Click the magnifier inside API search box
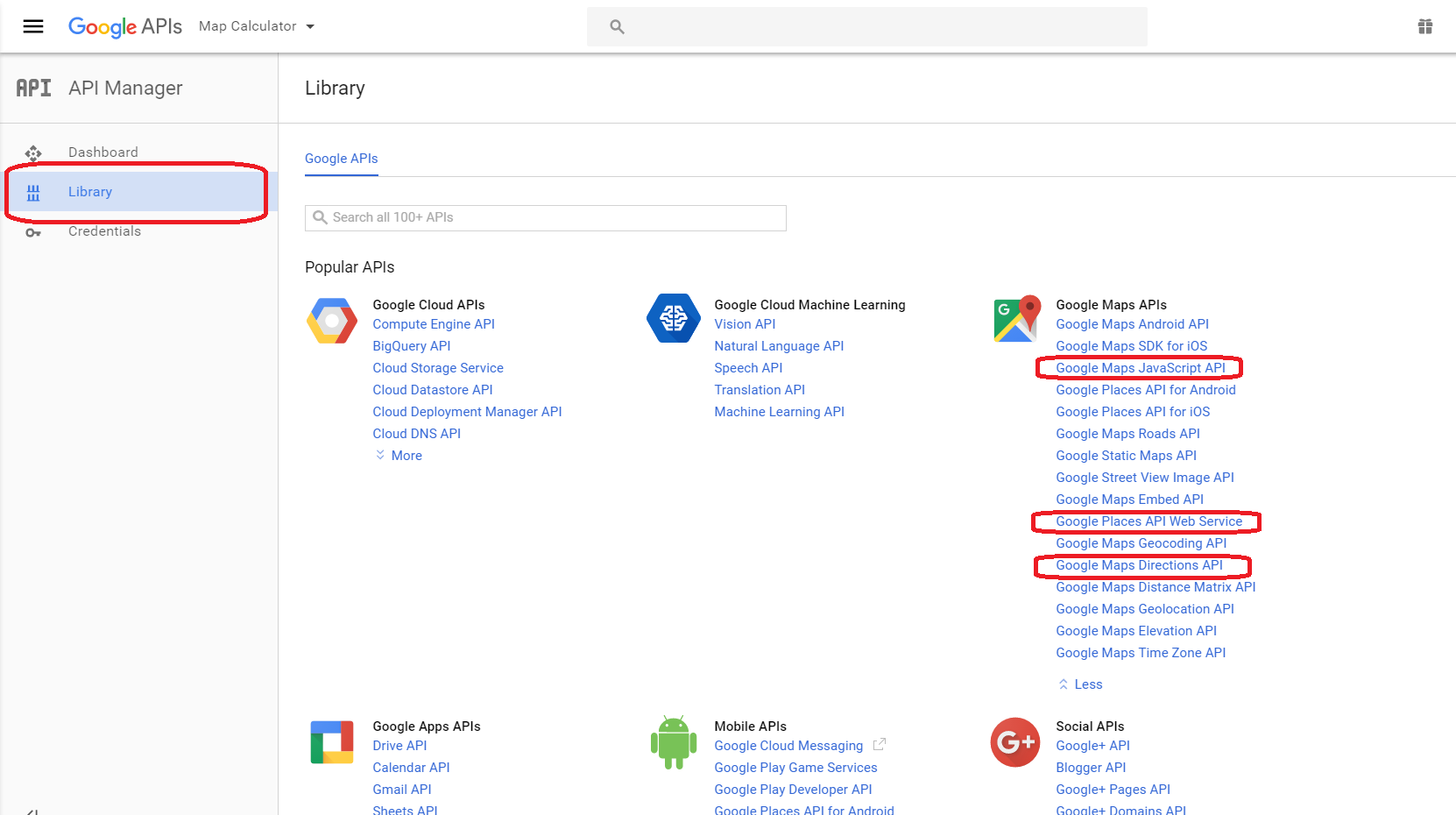Screen dimensions: 1456x815 coord(320,217)
